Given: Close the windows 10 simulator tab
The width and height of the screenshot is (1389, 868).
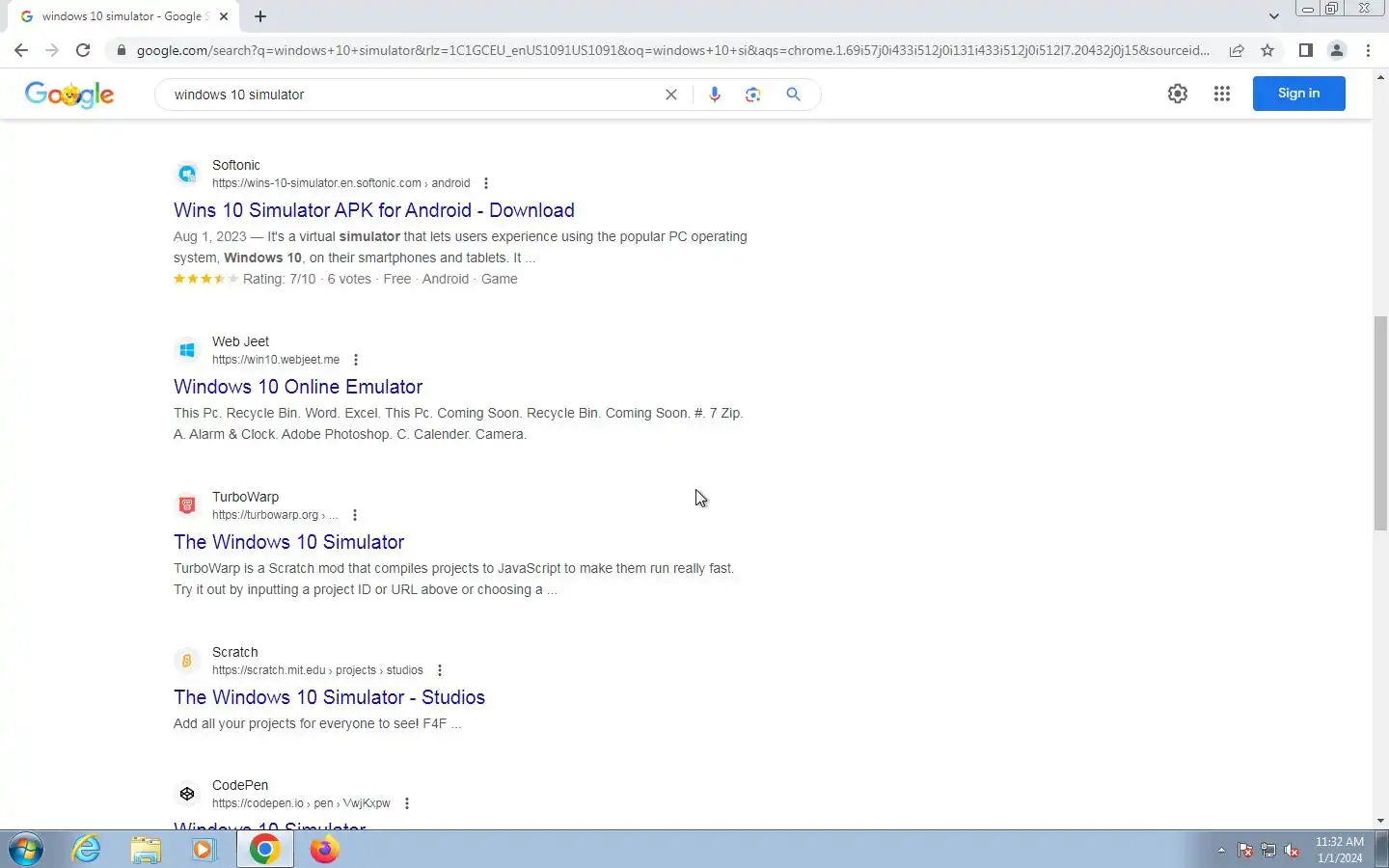Looking at the screenshot, I should (x=224, y=16).
